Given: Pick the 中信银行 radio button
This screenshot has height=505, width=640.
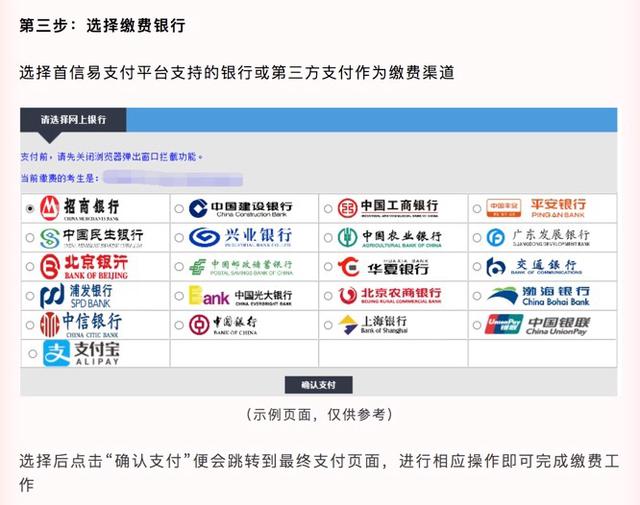Looking at the screenshot, I should click(x=29, y=325).
